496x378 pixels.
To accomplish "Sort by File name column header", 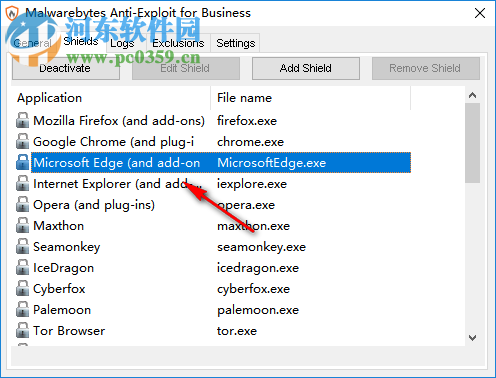I will (x=311, y=98).
